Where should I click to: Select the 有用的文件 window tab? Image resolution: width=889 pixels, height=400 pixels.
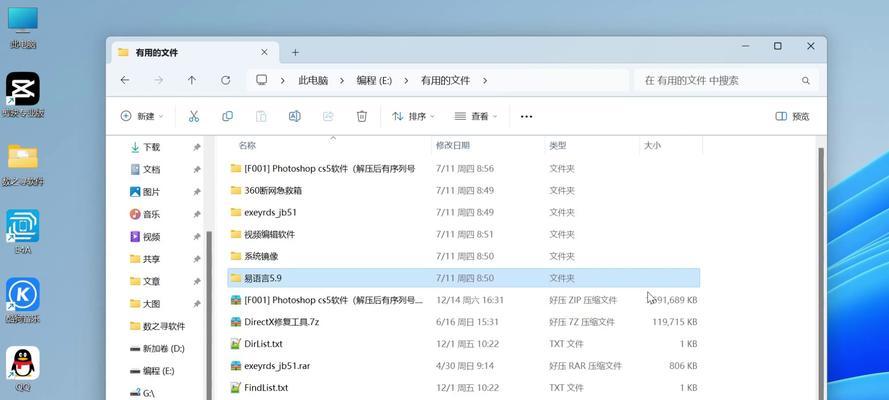(193, 53)
